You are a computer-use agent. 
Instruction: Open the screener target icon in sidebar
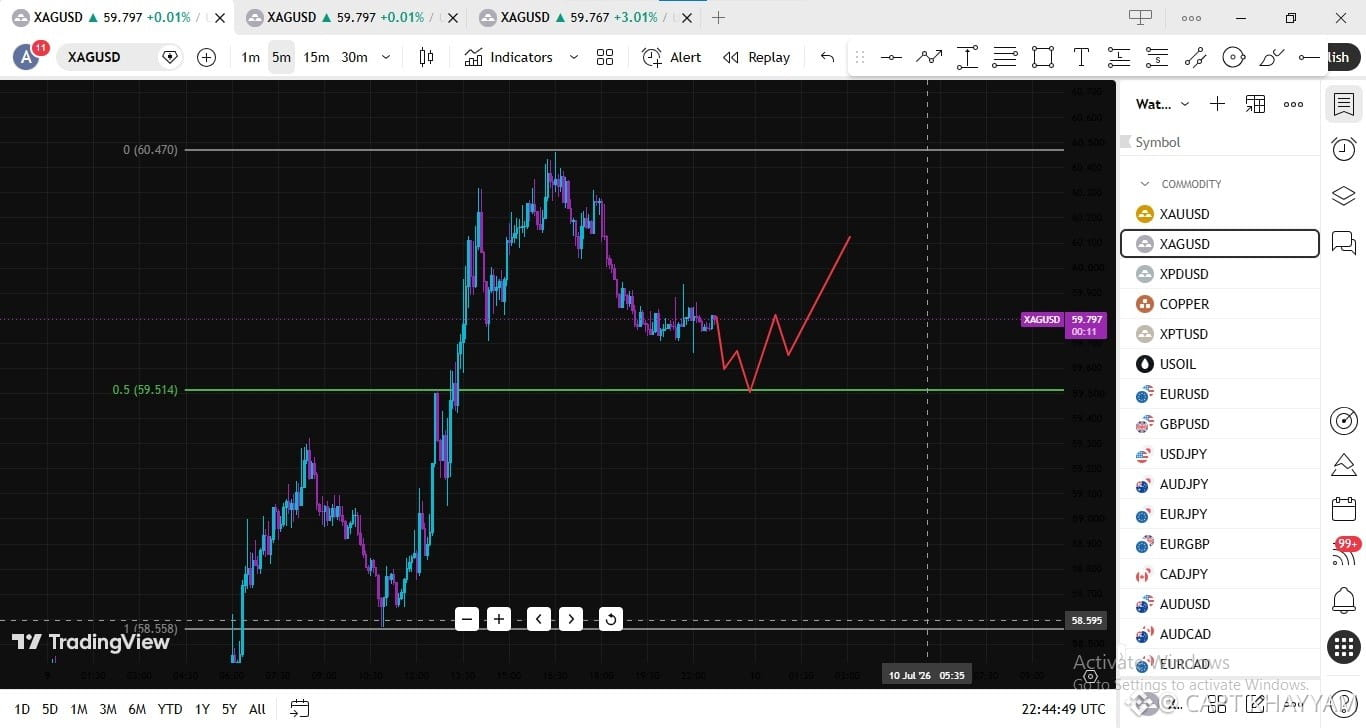[1344, 421]
